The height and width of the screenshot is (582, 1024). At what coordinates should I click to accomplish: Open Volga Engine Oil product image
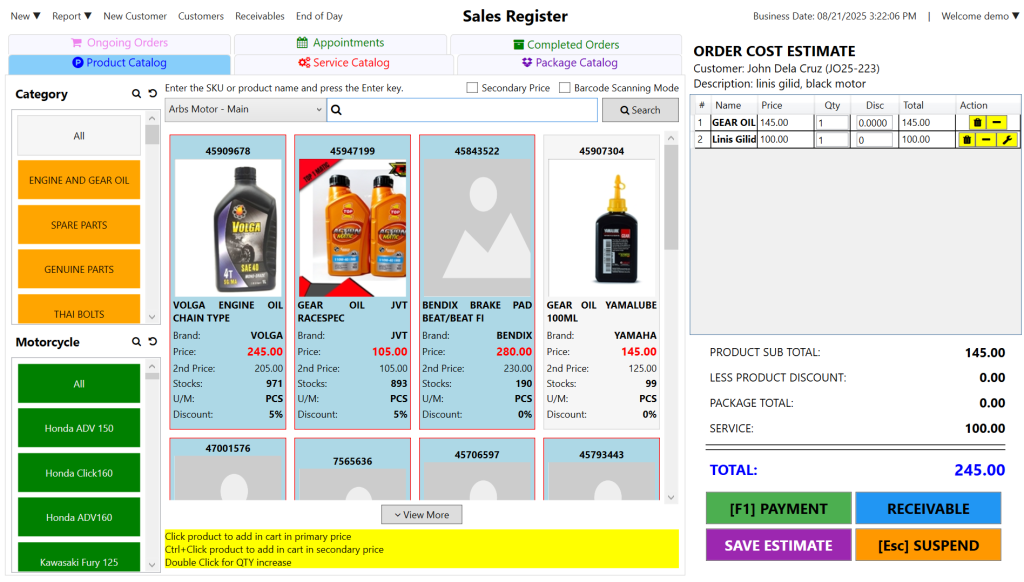tap(228, 228)
